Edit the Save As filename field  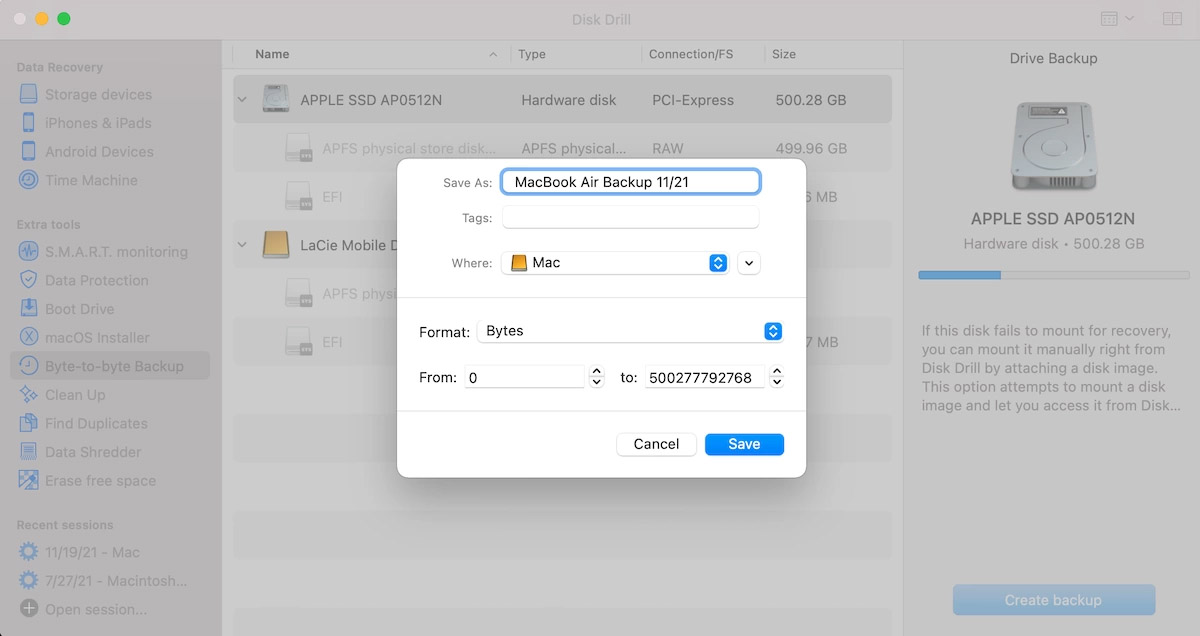(x=631, y=182)
